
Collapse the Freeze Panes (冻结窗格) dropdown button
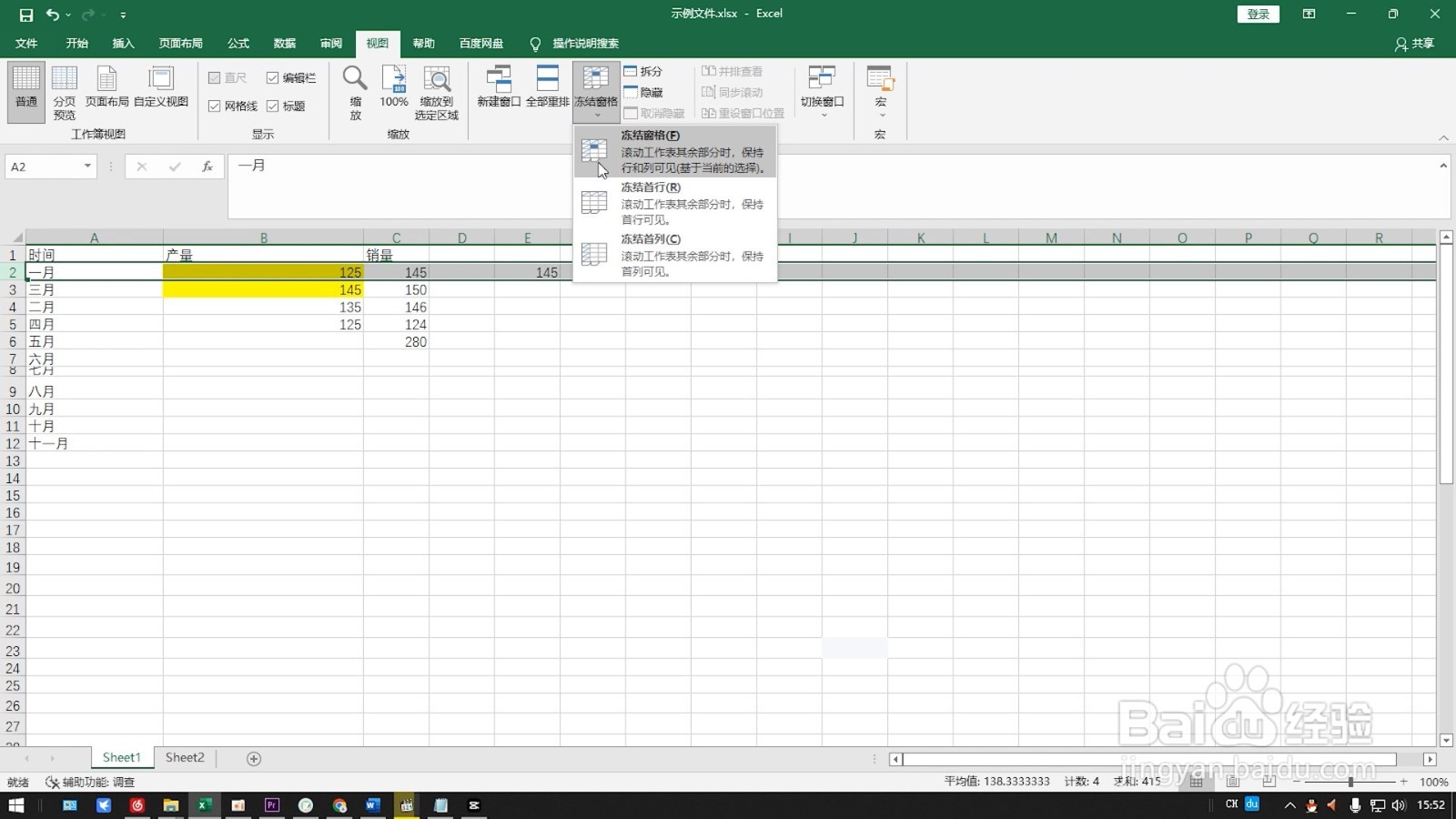[x=596, y=92]
